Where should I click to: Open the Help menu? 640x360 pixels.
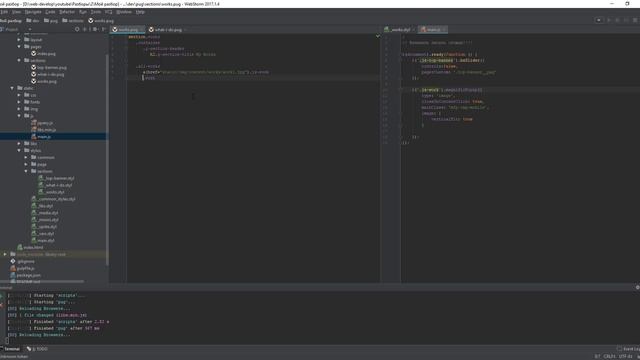140,12
